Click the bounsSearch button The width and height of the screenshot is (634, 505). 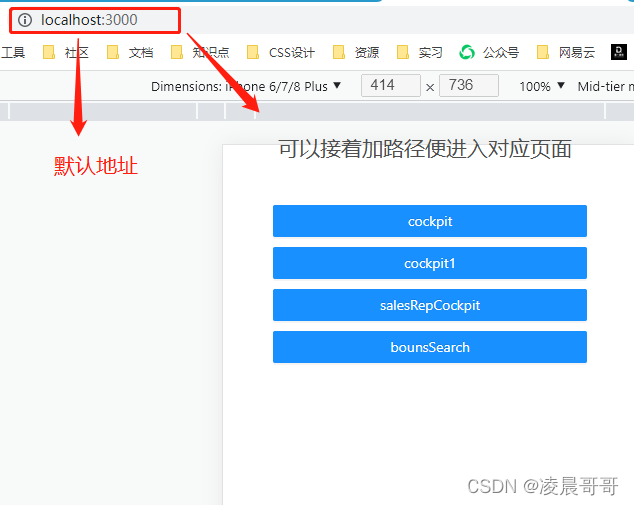click(430, 347)
